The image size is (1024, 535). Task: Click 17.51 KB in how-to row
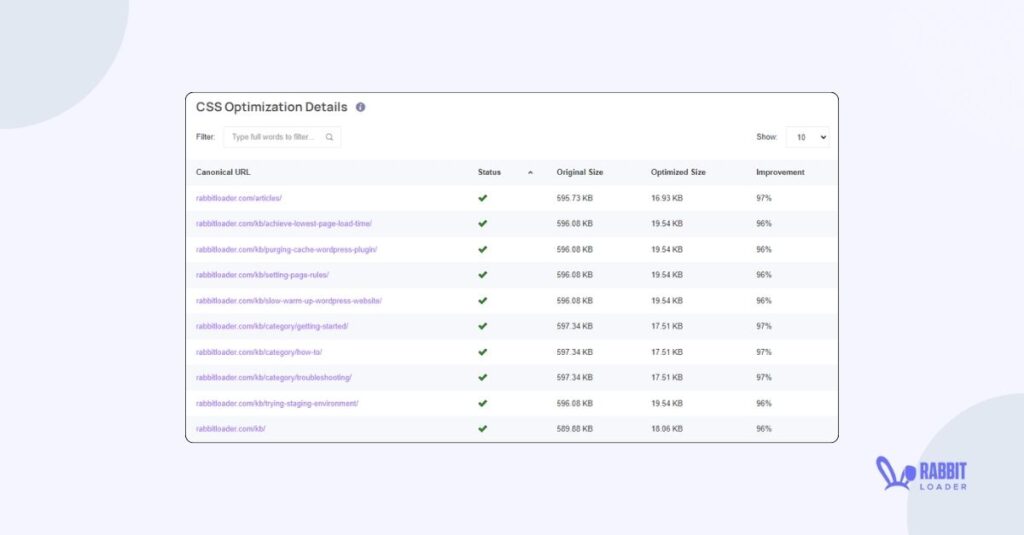667,352
